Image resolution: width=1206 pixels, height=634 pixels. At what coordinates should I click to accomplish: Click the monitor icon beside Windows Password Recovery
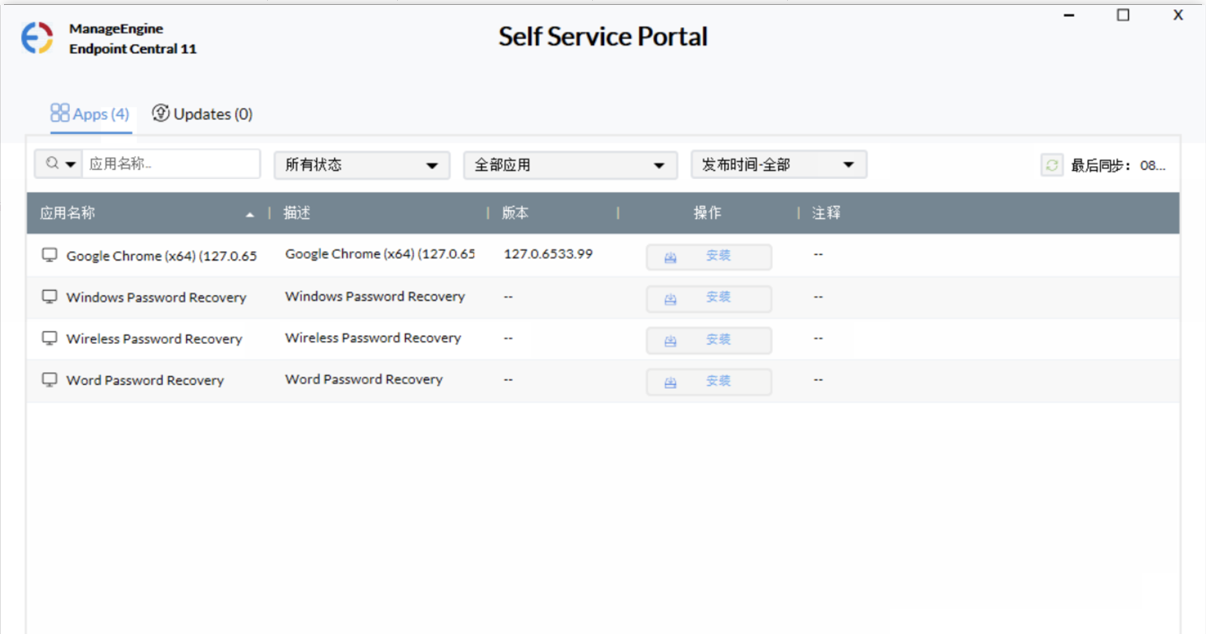pos(49,297)
